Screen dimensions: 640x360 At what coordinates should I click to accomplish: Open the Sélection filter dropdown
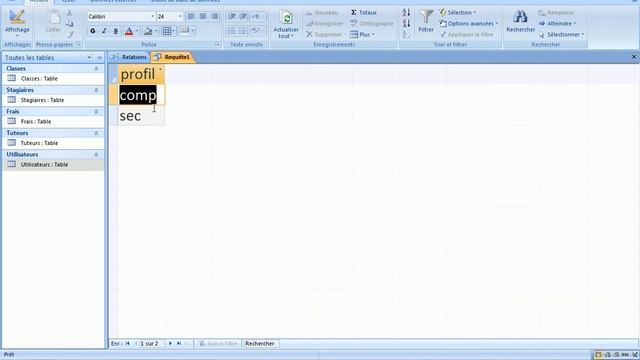458,13
